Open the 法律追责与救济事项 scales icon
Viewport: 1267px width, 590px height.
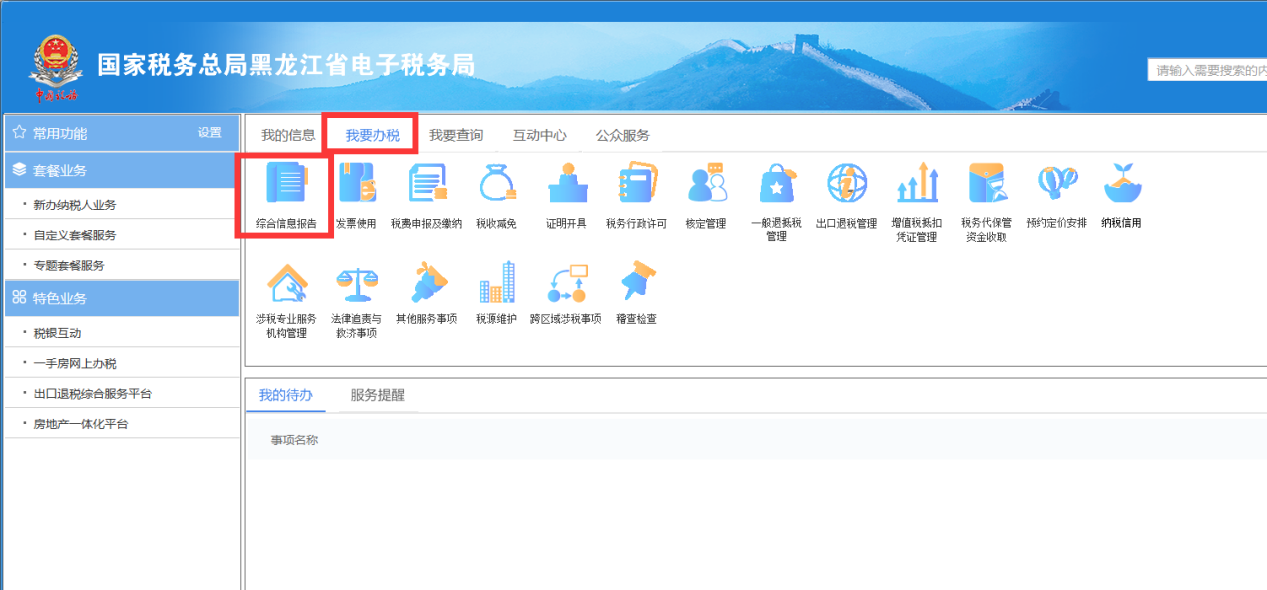pos(356,284)
